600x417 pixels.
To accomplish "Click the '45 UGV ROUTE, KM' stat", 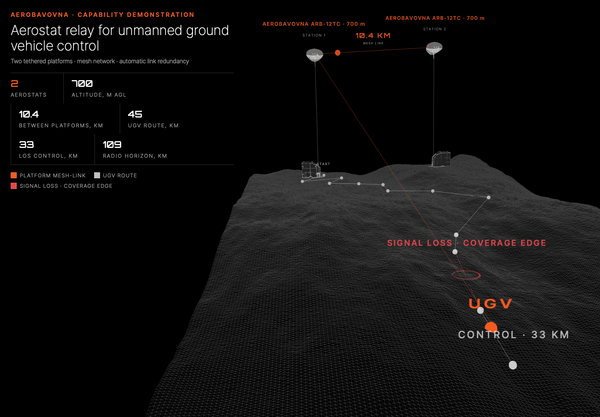I will (x=153, y=119).
